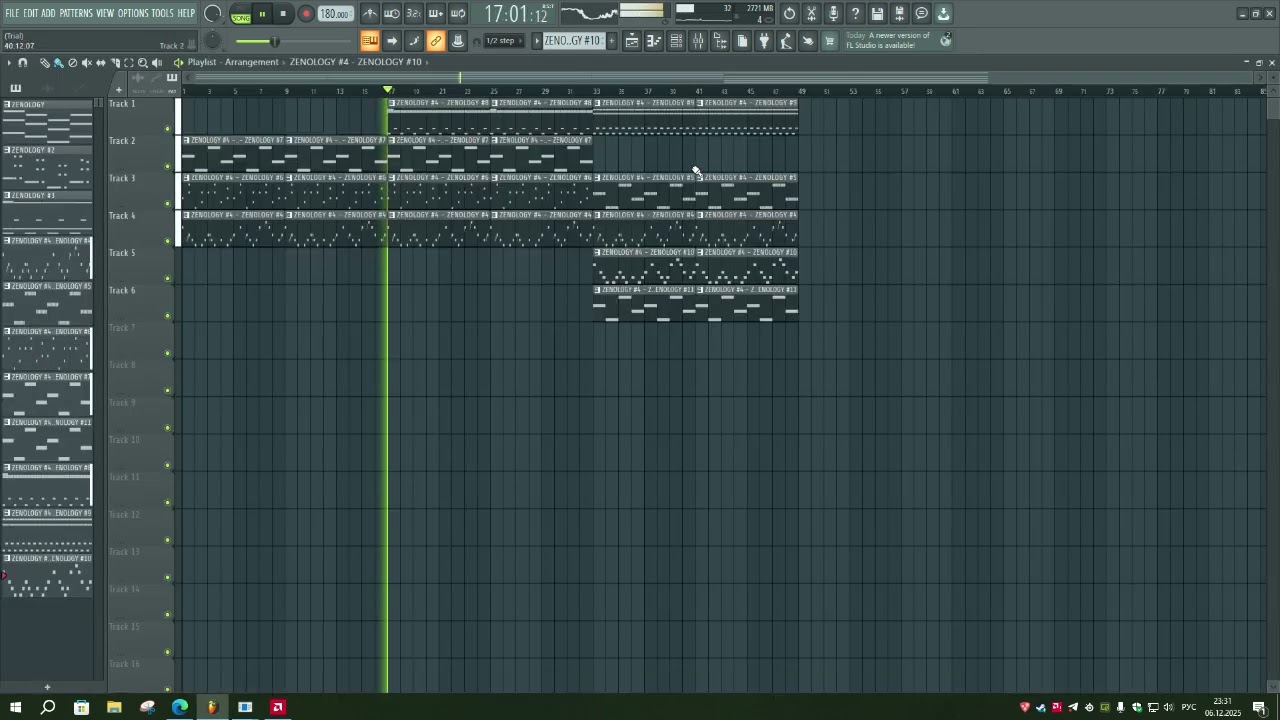Select the Mute tool
The height and width of the screenshot is (720, 1280).
[x=87, y=63]
